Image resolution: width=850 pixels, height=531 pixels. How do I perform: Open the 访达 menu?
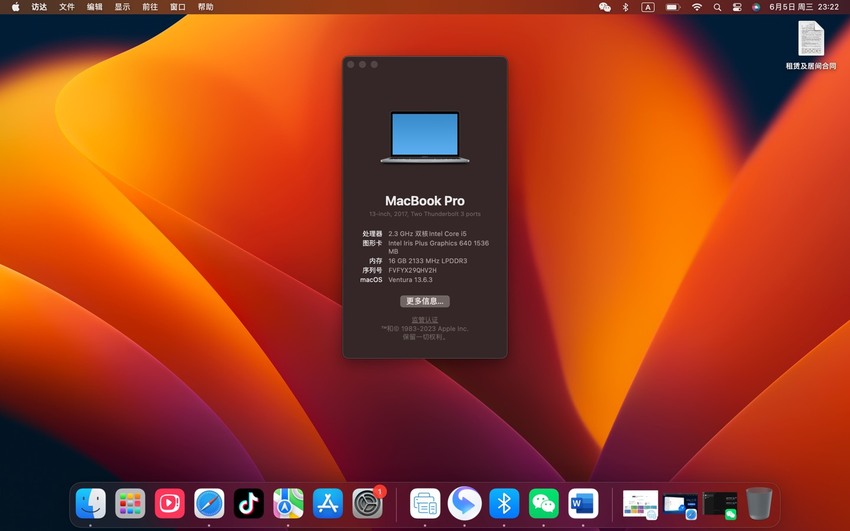(x=39, y=7)
